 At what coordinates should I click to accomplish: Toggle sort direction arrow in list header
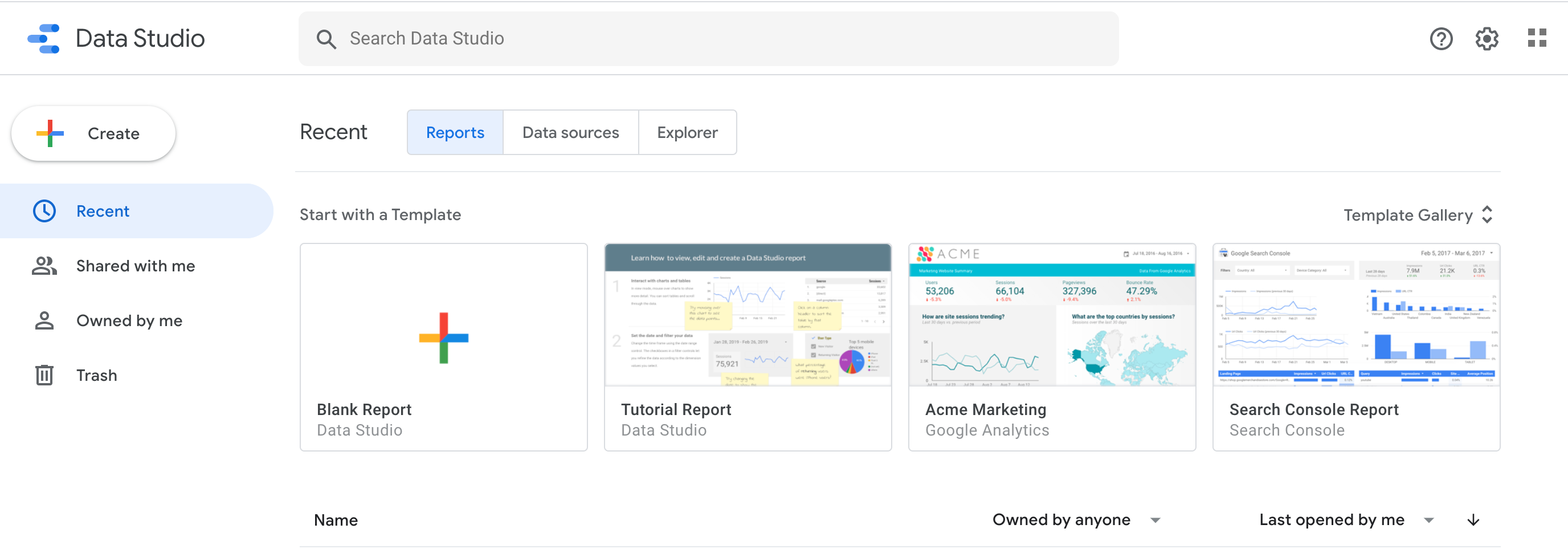tap(1473, 520)
